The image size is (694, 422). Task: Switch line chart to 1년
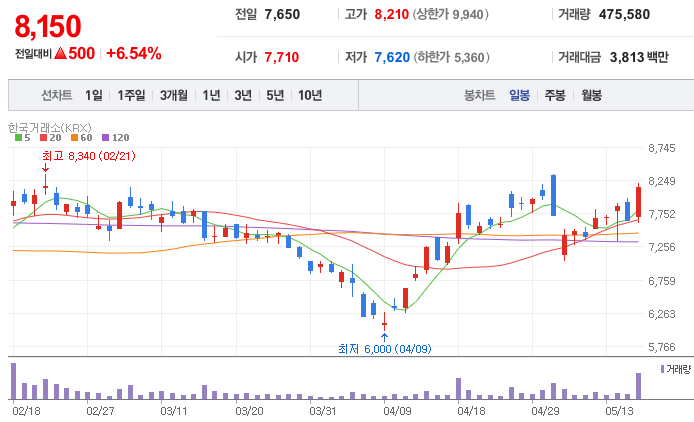click(211, 95)
